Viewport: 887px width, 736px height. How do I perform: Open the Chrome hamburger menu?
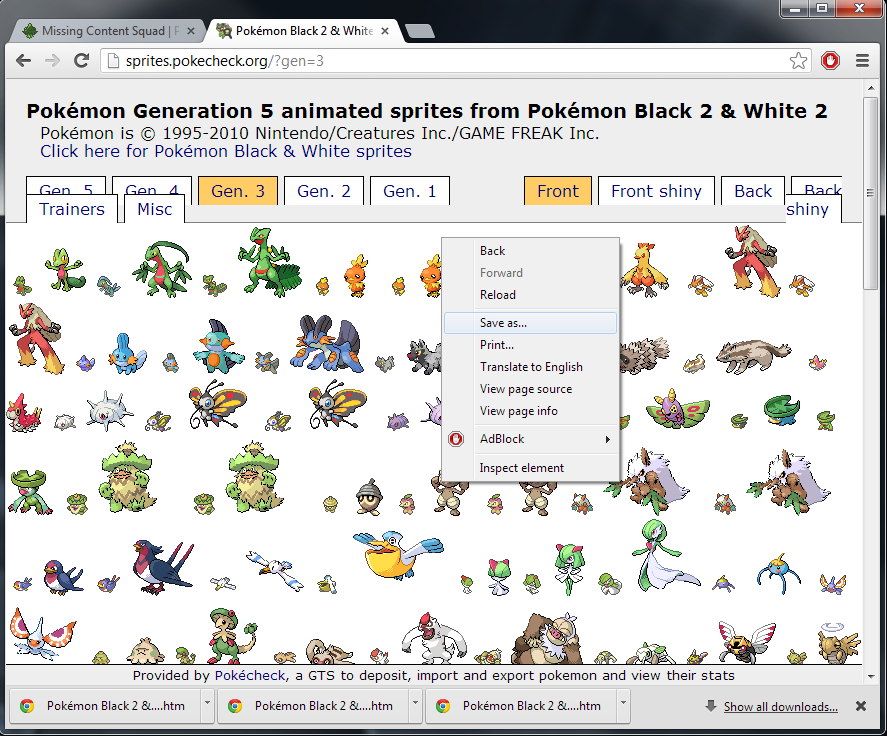[862, 61]
